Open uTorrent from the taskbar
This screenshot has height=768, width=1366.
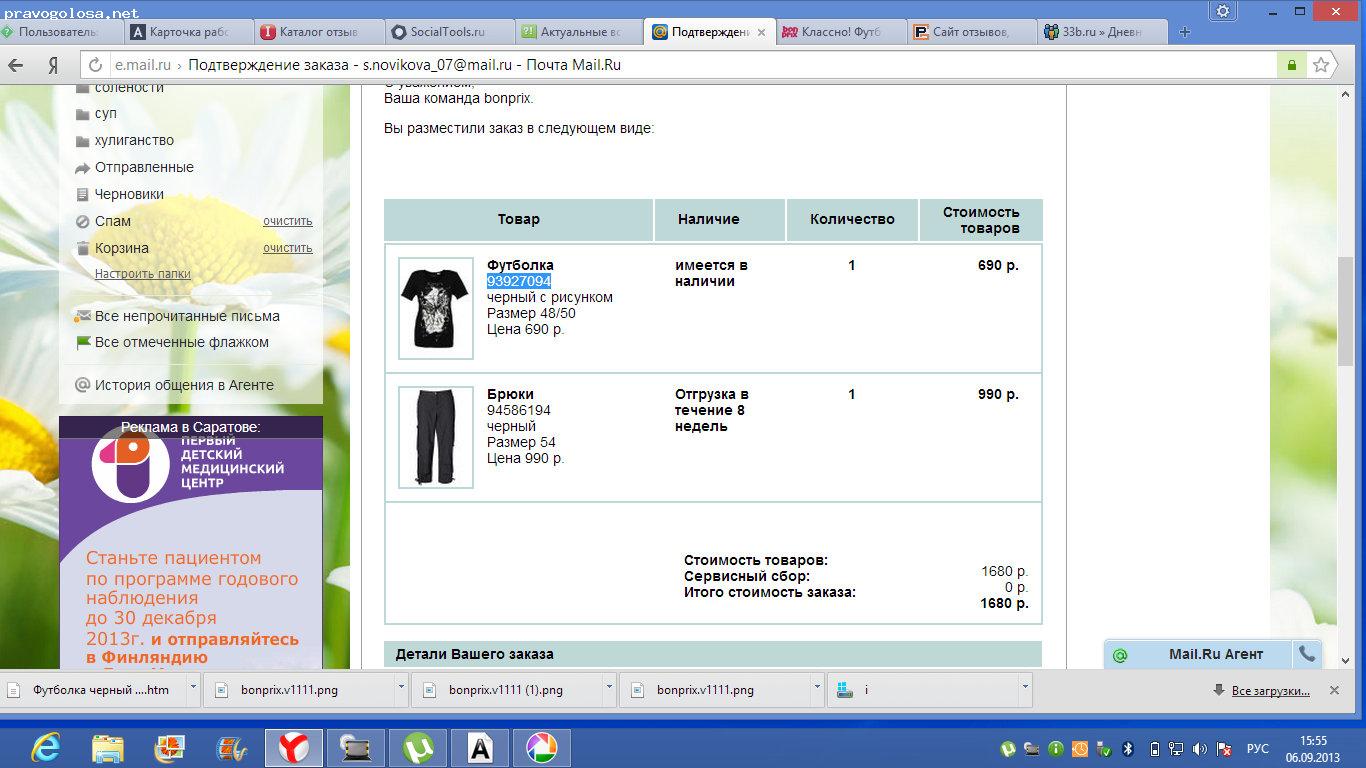pyautogui.click(x=418, y=747)
